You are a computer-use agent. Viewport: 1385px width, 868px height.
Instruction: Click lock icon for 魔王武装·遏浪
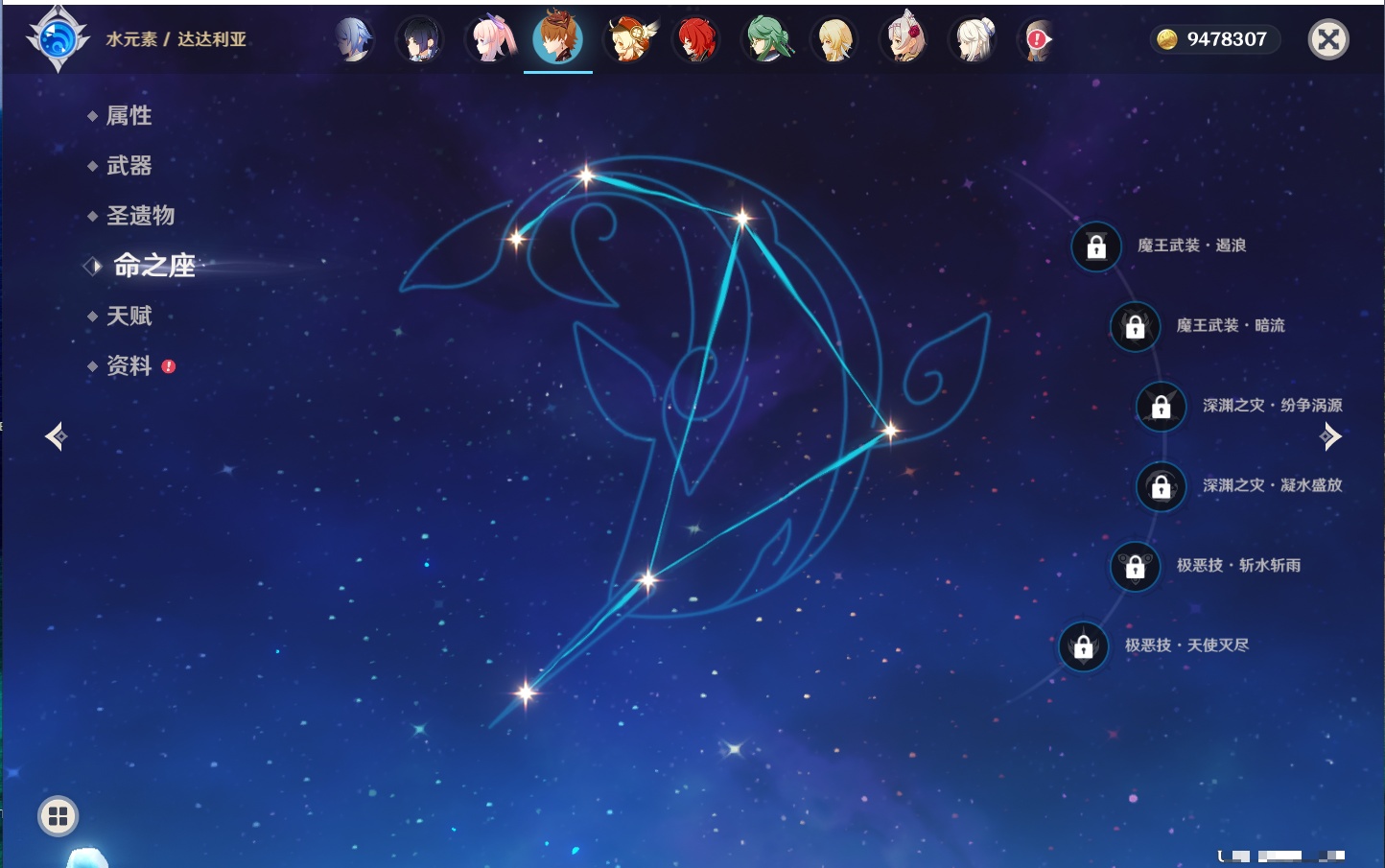click(1096, 246)
